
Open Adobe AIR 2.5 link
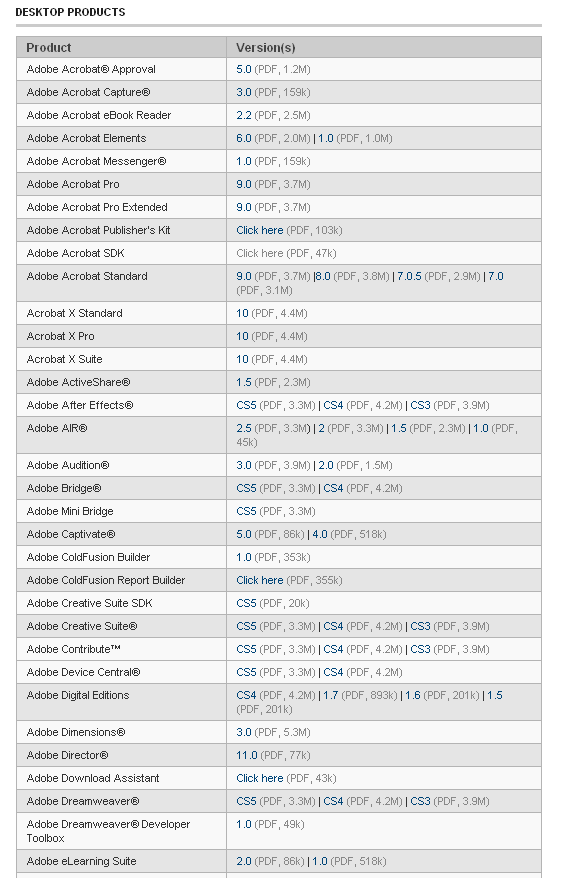[243, 428]
